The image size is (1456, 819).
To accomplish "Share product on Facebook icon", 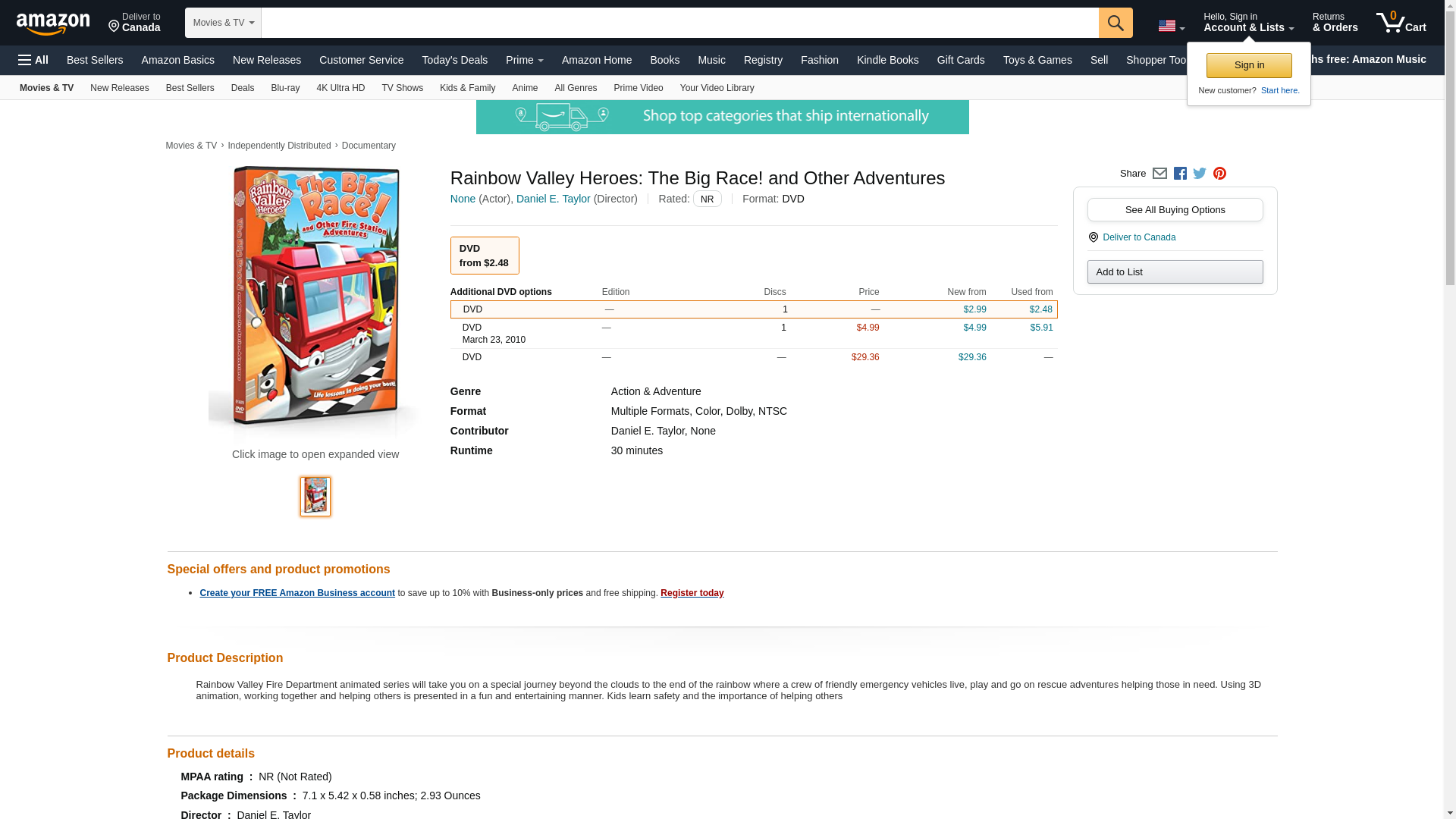I will point(1180,174).
